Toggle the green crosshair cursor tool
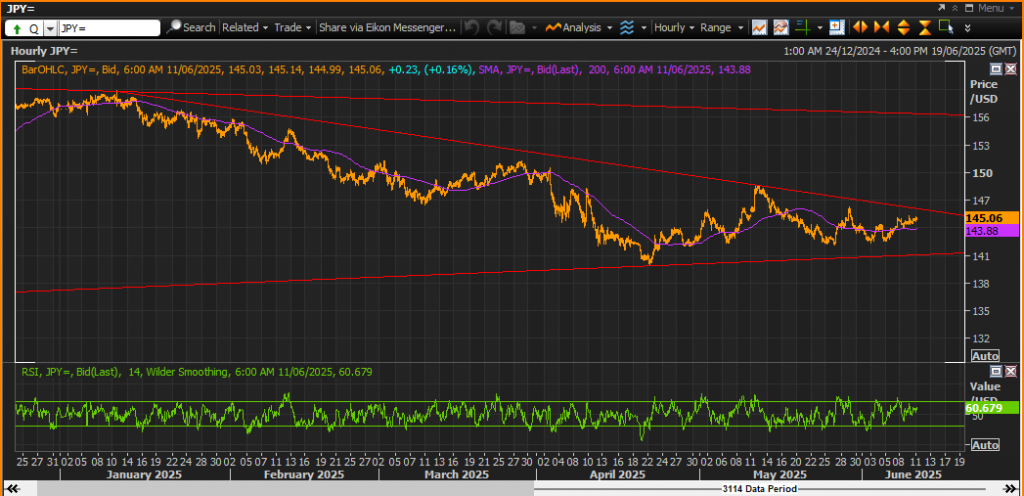Viewport: 1024px width, 496px height. tap(803, 27)
